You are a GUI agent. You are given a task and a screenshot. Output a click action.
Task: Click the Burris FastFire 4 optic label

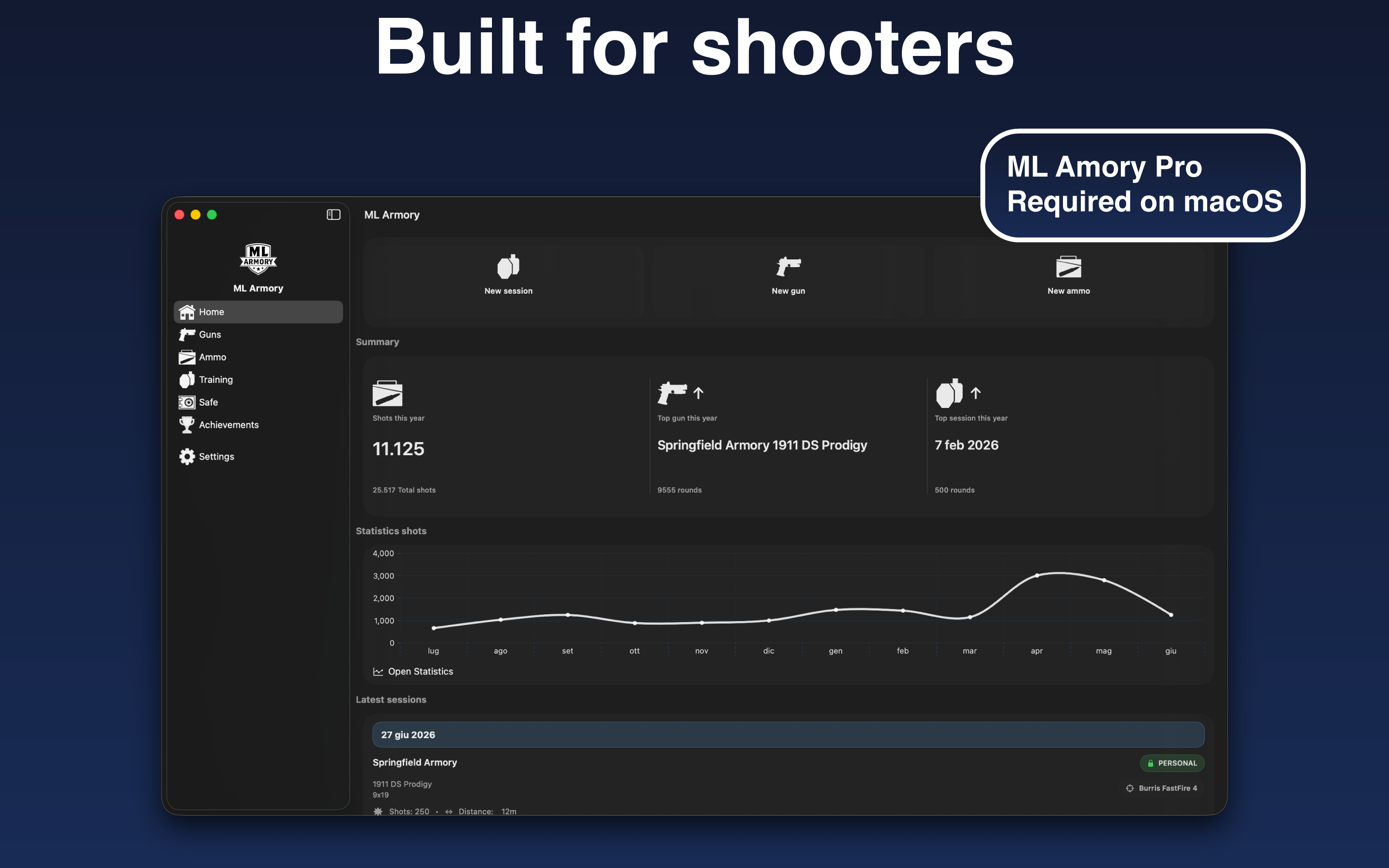click(x=1168, y=788)
